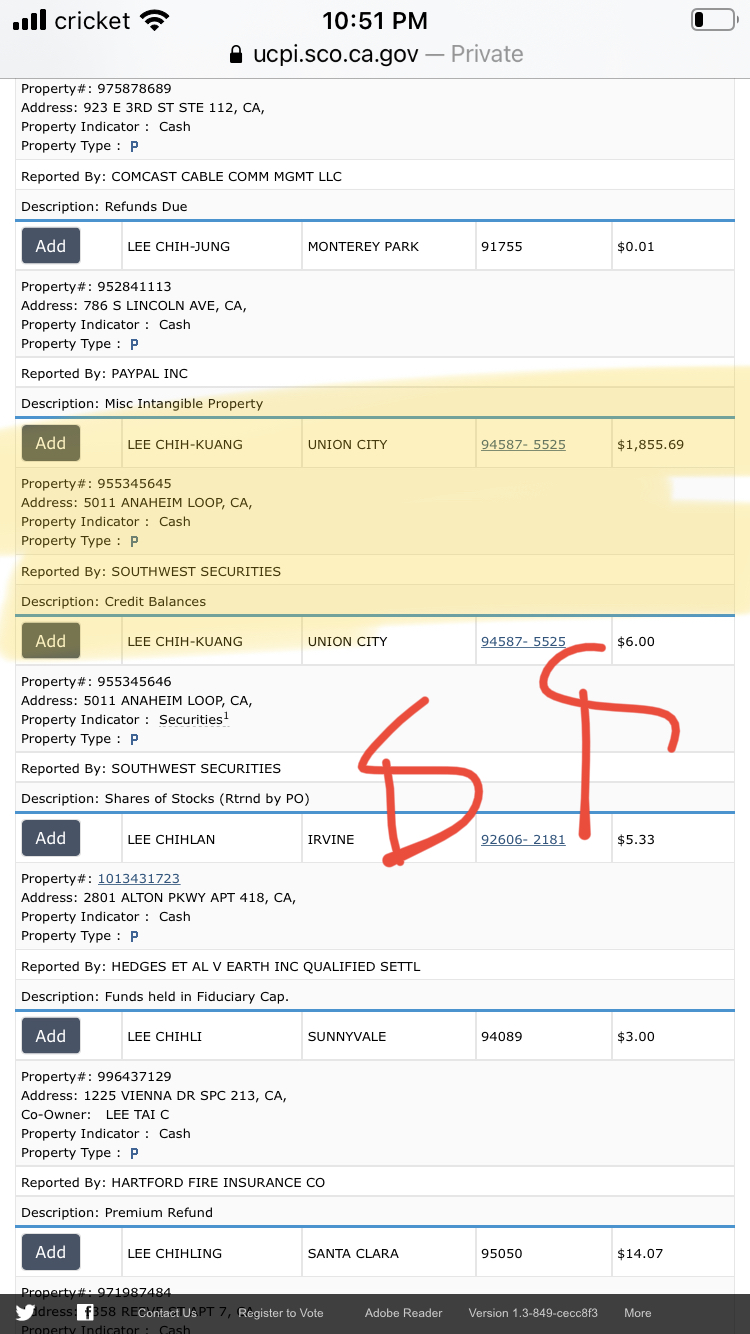750x1334 pixels.
Task: Tap the battery icon in the status bar
Action: click(x=713, y=20)
